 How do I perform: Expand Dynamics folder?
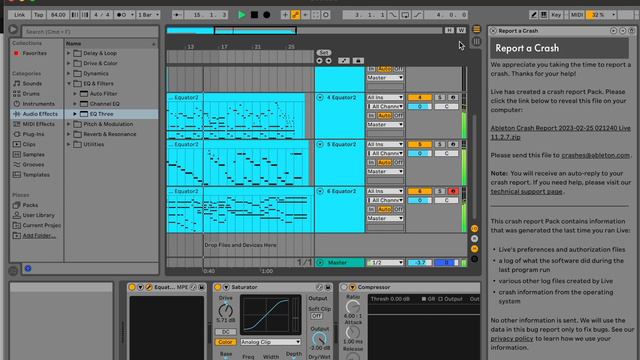pyautogui.click(x=69, y=73)
